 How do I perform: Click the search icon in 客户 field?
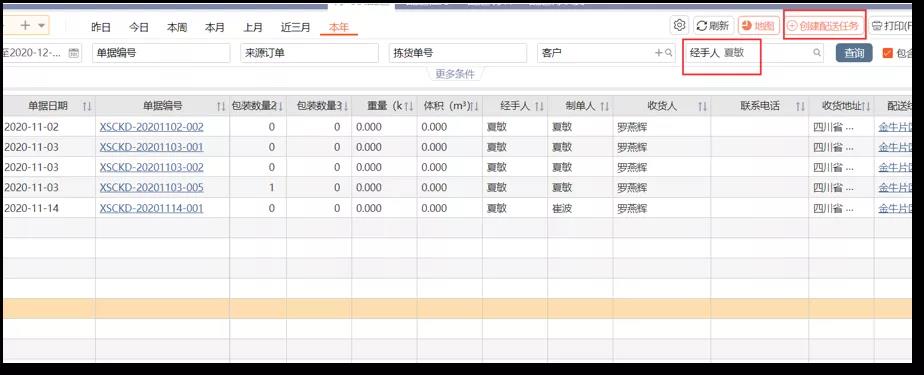[x=668, y=52]
